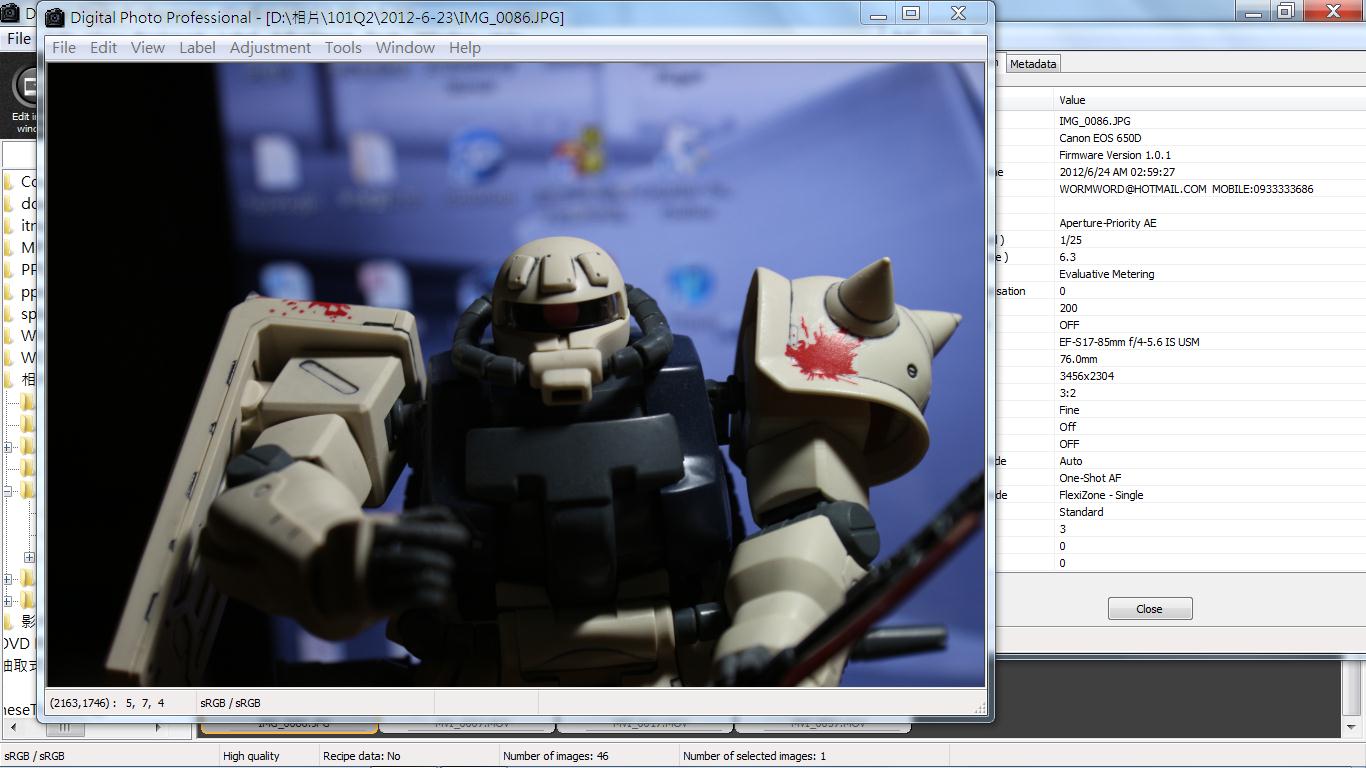The image size is (1366, 768).
Task: Select the 'do' folder in the folder tree
Action: pyautogui.click(x=20, y=203)
